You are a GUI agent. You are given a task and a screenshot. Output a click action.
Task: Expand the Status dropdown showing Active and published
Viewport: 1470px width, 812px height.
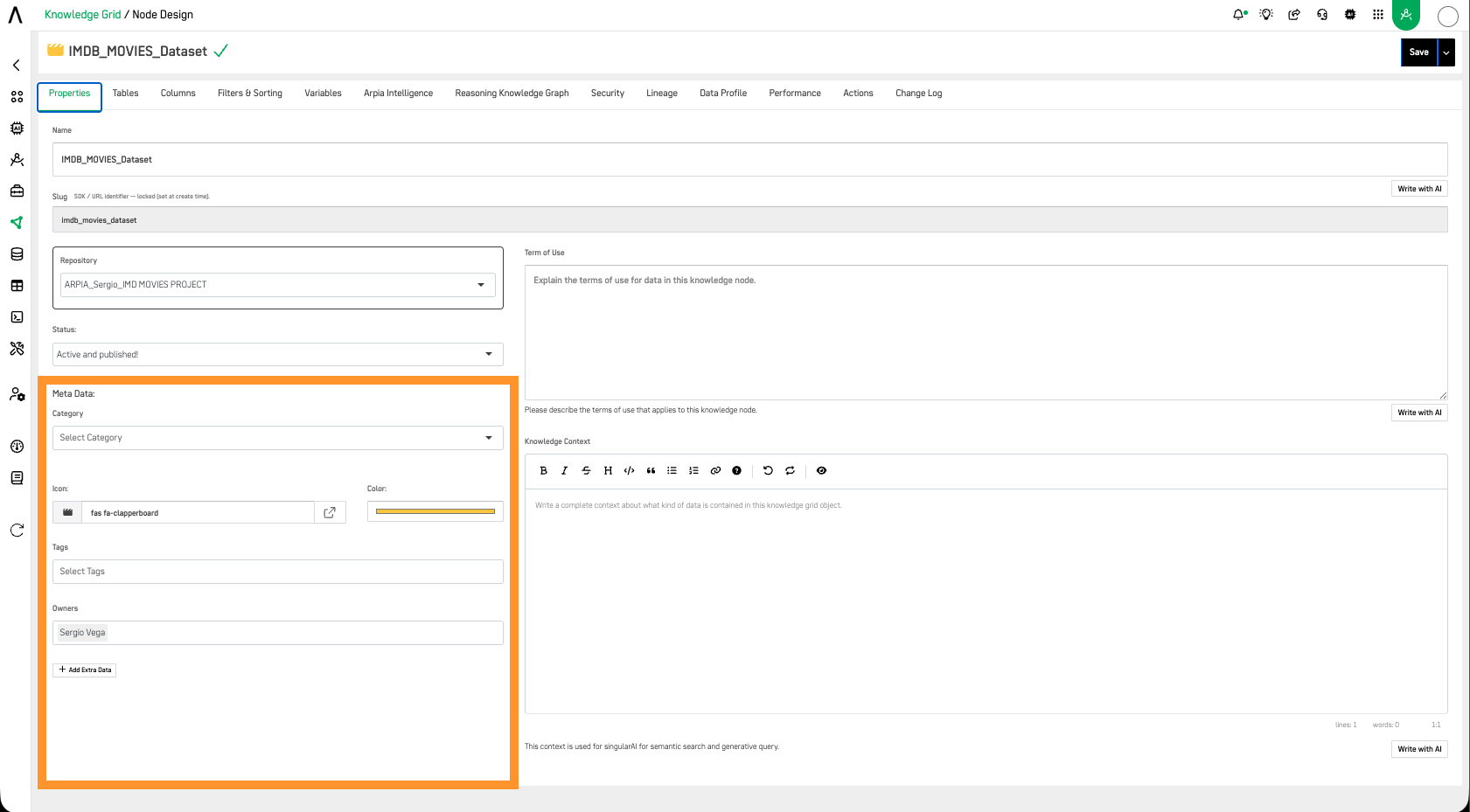[278, 354]
